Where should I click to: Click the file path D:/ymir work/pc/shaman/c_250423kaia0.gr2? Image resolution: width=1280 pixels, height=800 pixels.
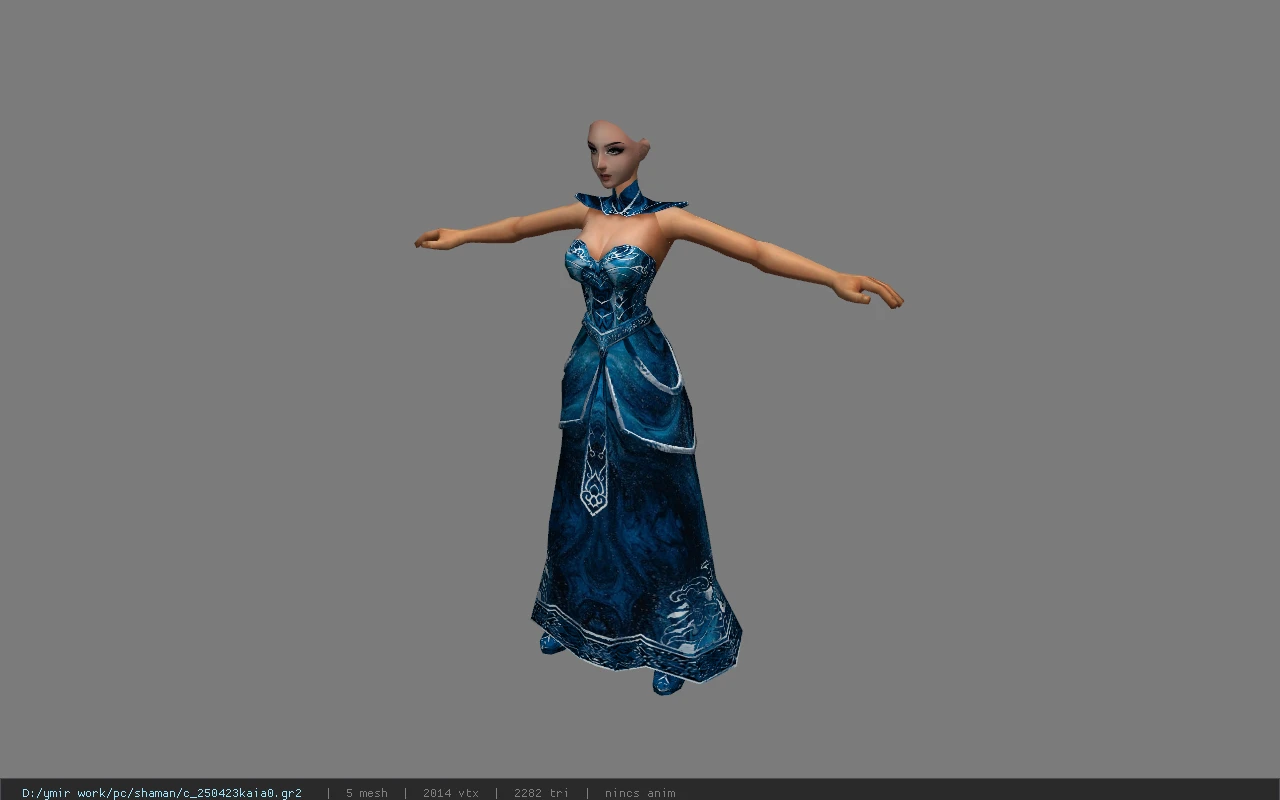click(x=162, y=793)
